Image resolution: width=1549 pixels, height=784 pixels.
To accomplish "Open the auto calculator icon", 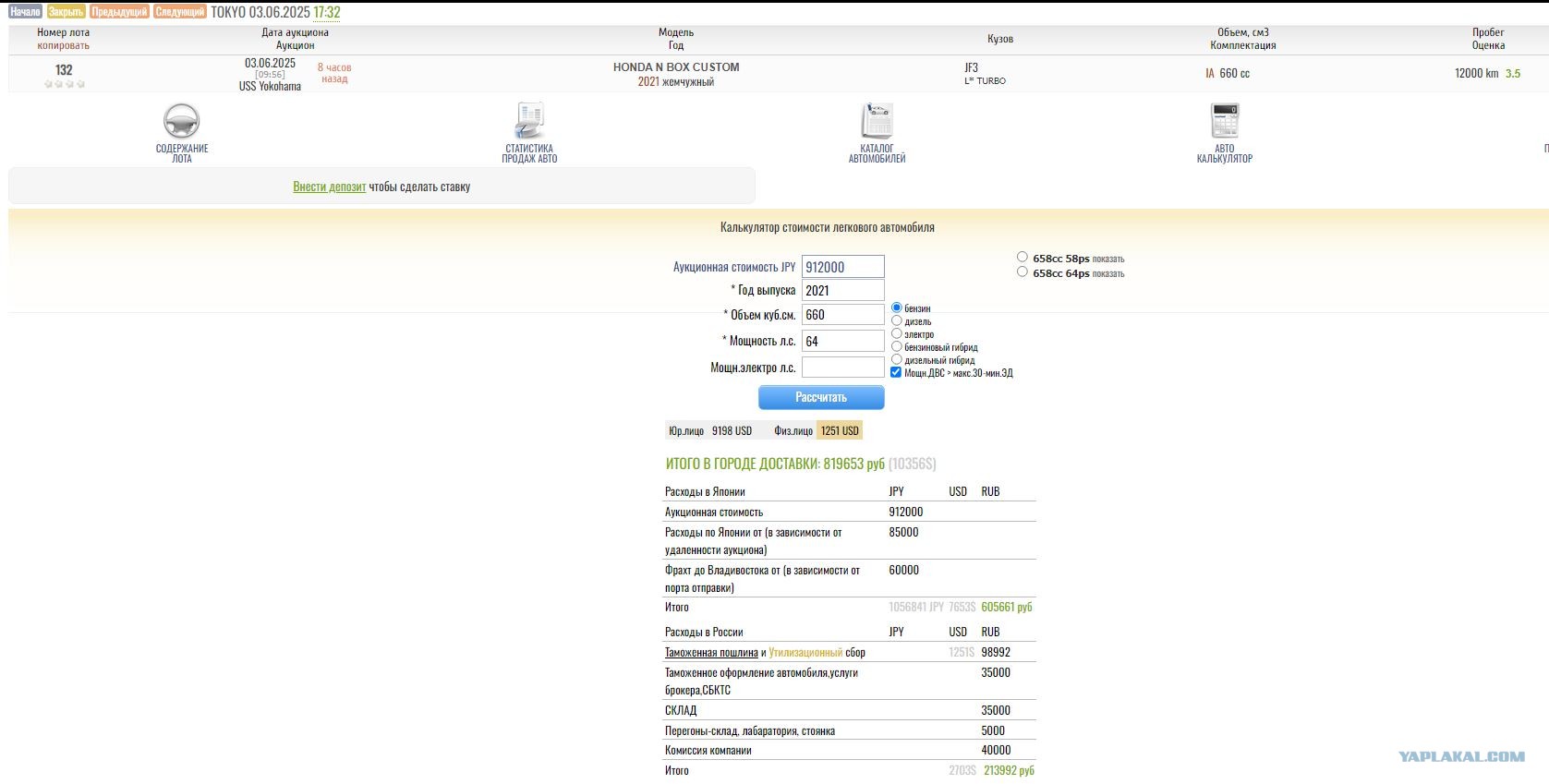I will click(x=1225, y=121).
